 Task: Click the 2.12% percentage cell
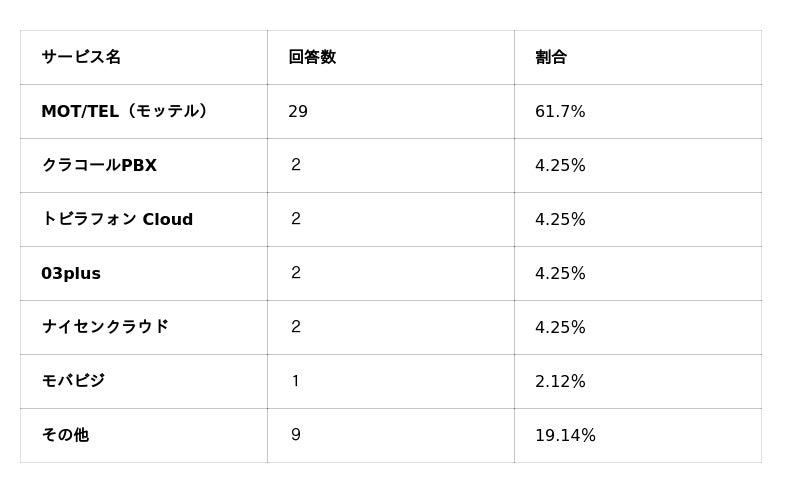click(x=560, y=381)
